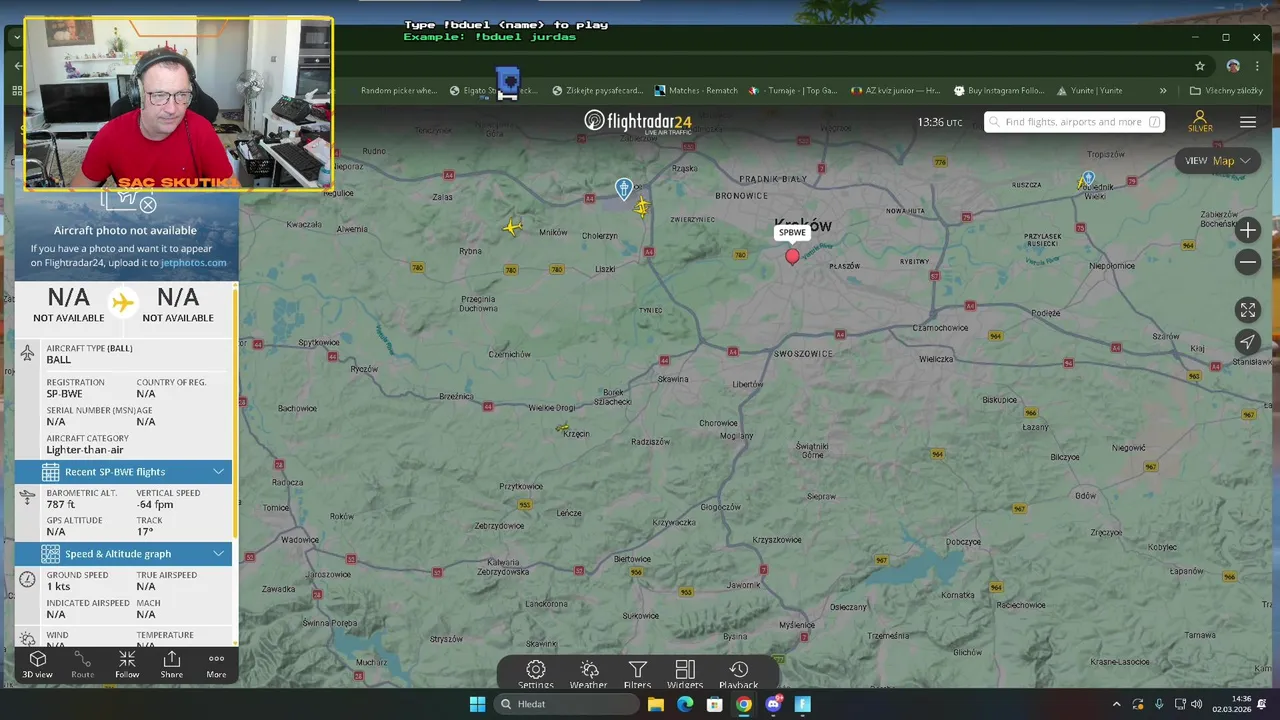Center the map on my location
This screenshot has height=720, width=1280.
(1247, 342)
